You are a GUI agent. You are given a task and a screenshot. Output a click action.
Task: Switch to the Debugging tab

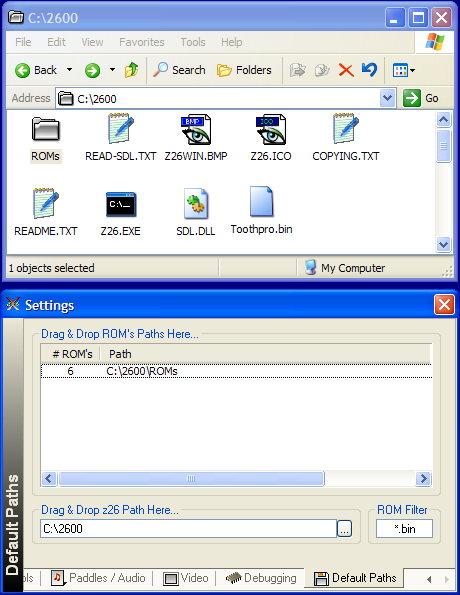[261, 578]
